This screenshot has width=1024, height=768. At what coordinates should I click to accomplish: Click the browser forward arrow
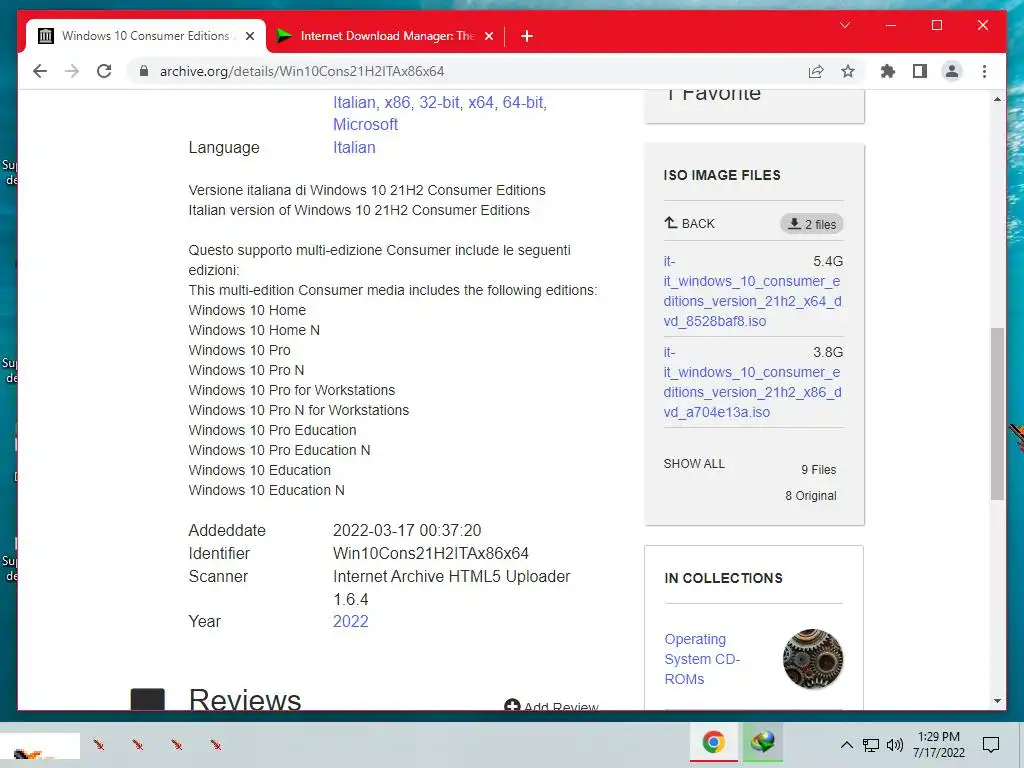click(72, 71)
